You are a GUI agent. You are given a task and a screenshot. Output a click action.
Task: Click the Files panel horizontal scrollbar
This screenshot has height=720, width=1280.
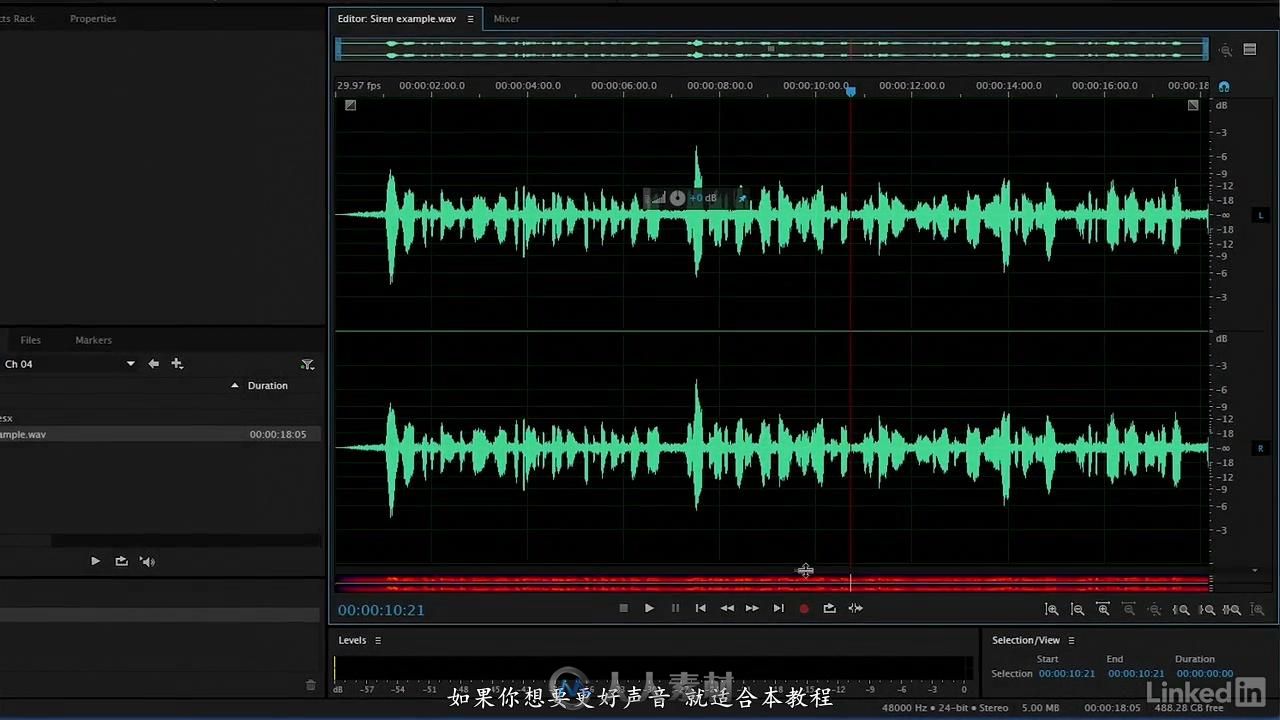coord(186,541)
